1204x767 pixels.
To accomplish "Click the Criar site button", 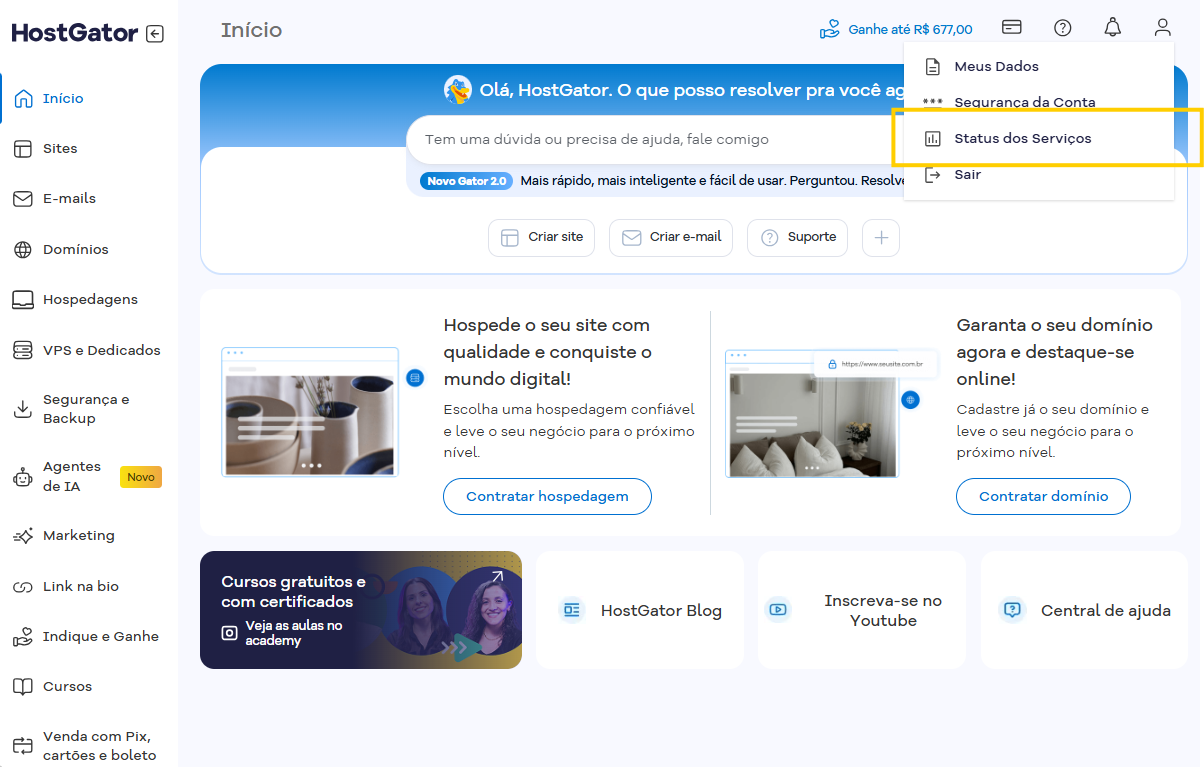I will 541,238.
